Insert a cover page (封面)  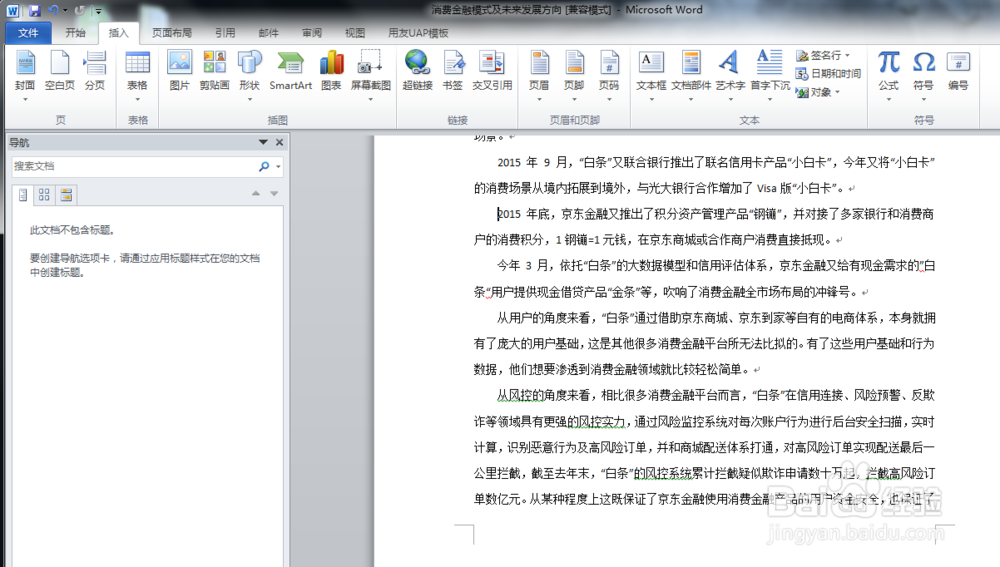(x=25, y=75)
